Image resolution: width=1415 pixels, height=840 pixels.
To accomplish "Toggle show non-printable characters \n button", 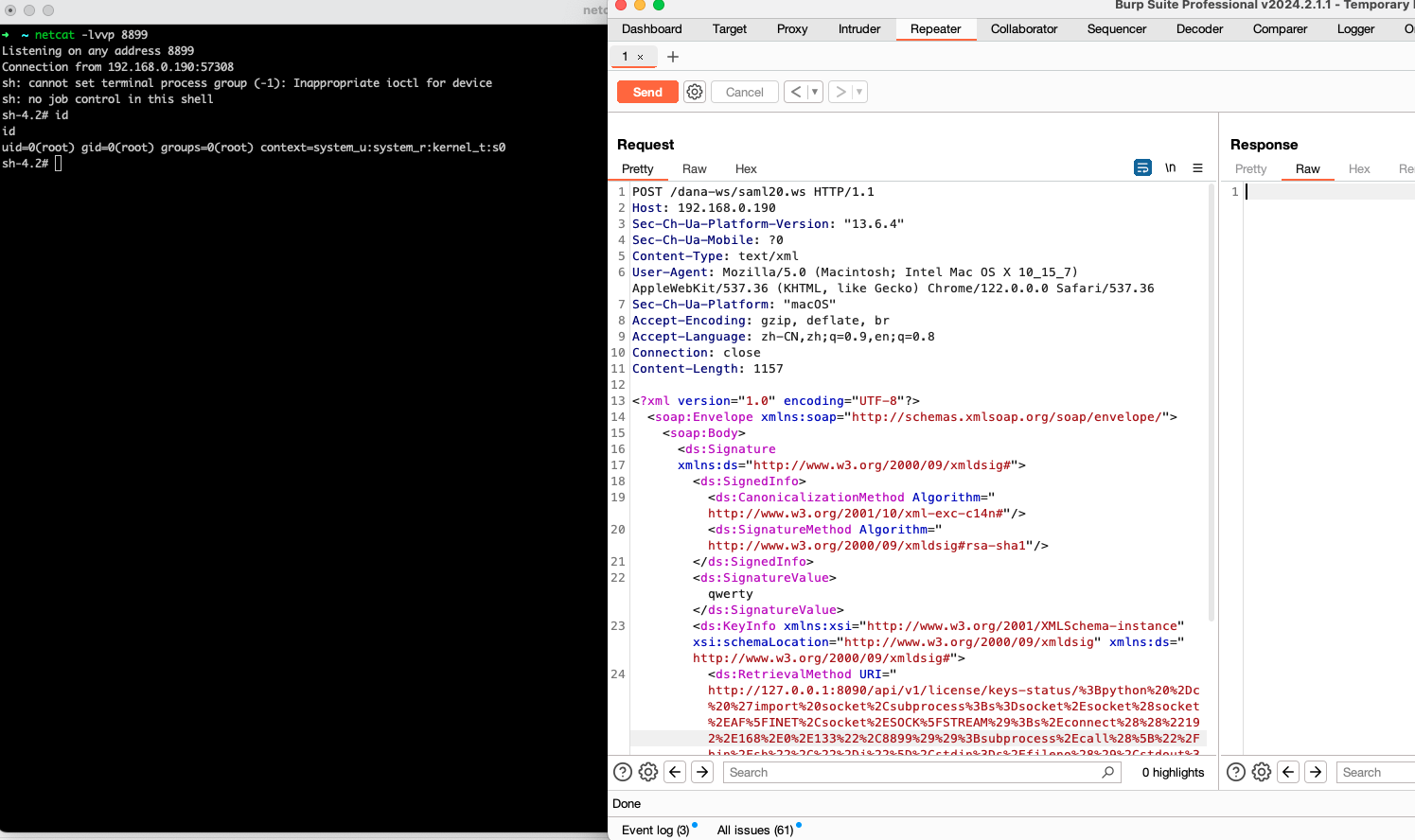I will (x=1171, y=167).
